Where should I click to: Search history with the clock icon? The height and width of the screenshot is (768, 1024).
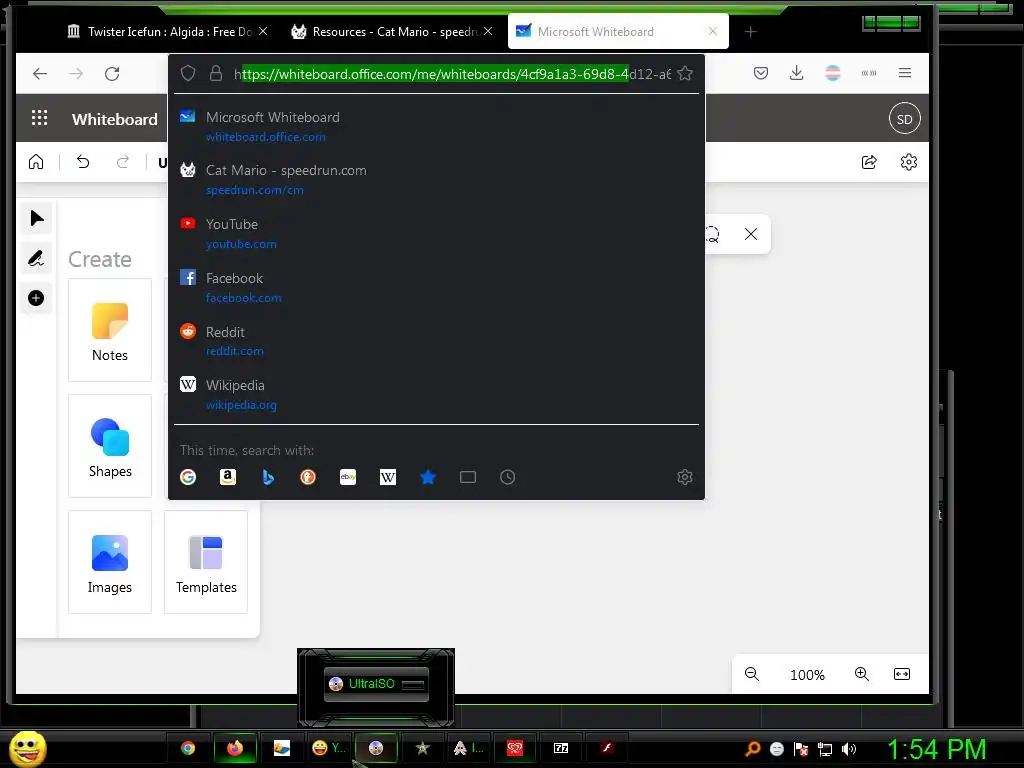[x=507, y=477]
